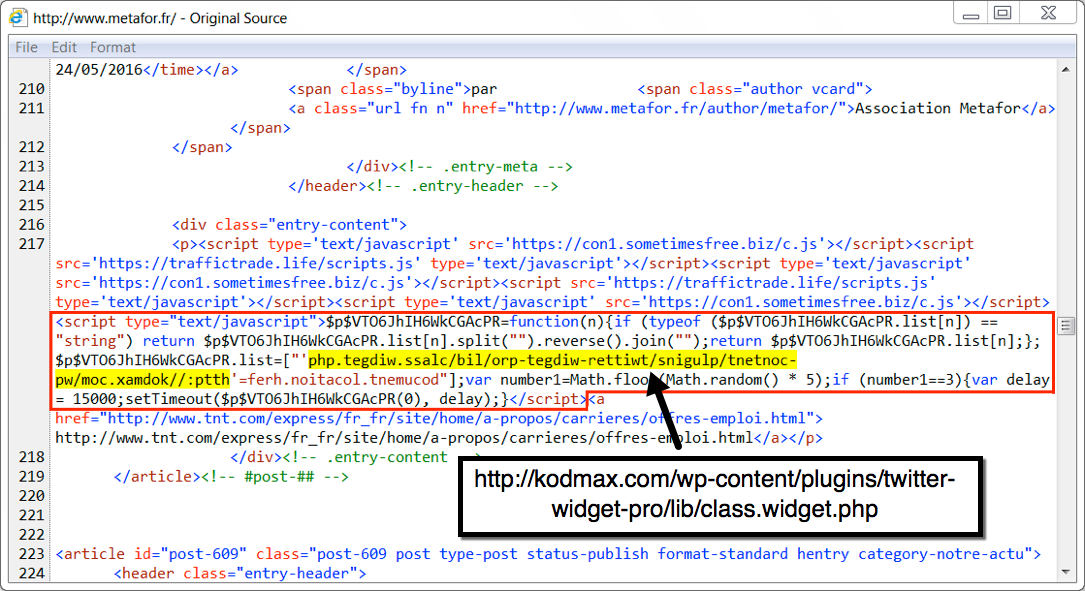Viewport: 1085px width, 591px height.
Task: Select line number 218
Action: (x=32, y=457)
